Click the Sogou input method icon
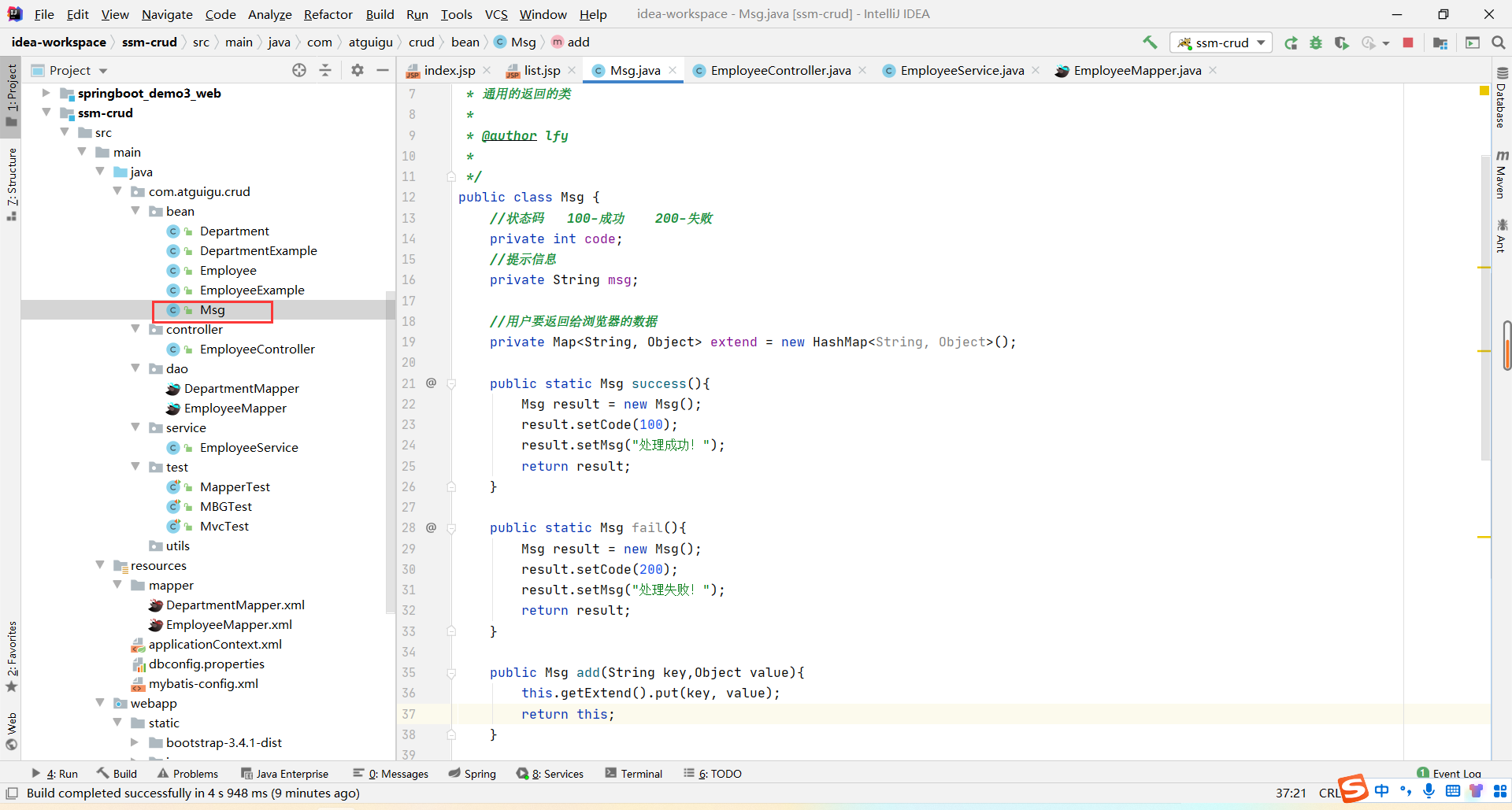This screenshot has width=1512, height=810. coord(1353,789)
